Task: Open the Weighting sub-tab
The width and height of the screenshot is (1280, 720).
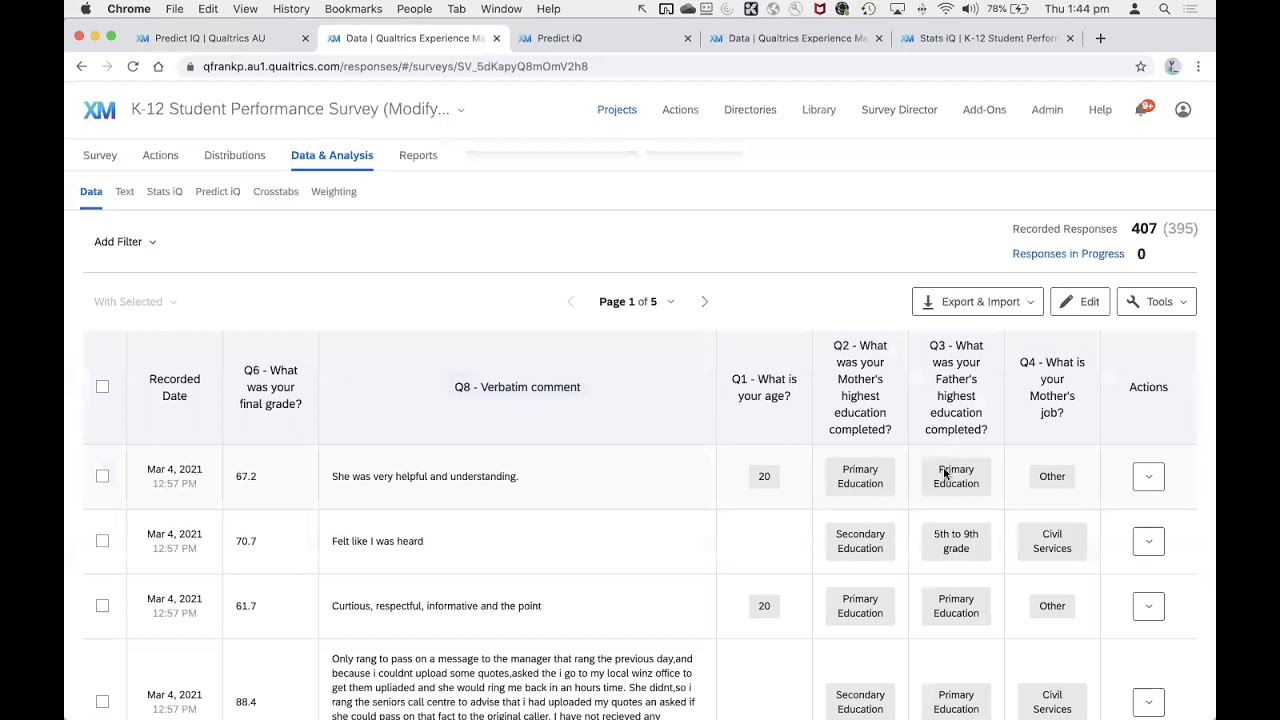Action: click(x=334, y=191)
